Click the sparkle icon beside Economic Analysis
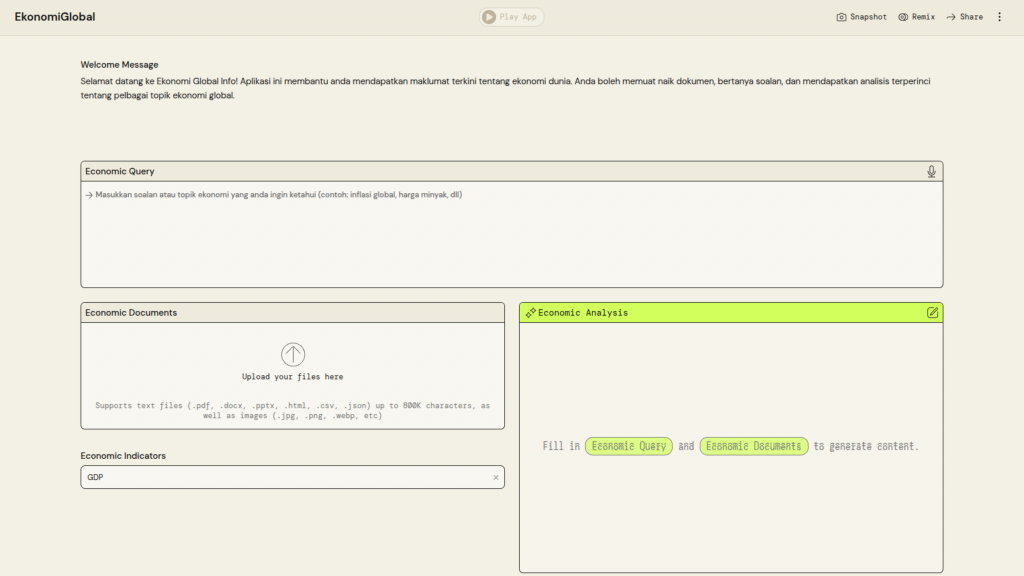 click(530, 313)
